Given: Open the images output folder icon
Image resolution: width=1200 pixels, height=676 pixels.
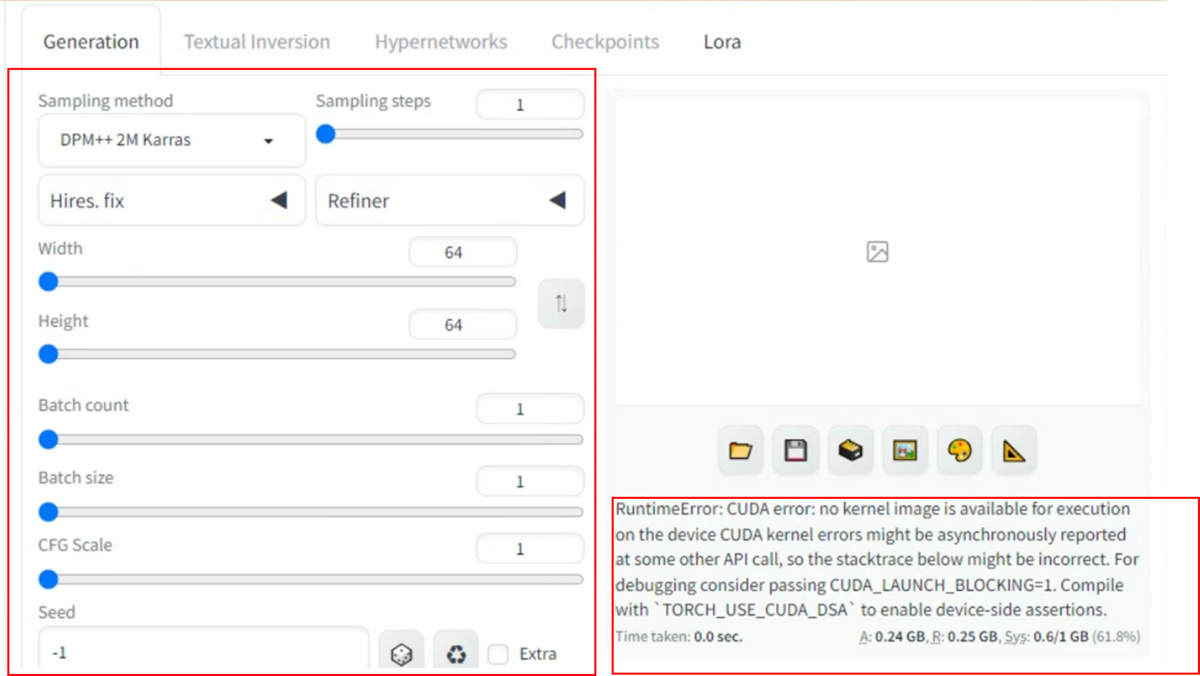Looking at the screenshot, I should (741, 451).
